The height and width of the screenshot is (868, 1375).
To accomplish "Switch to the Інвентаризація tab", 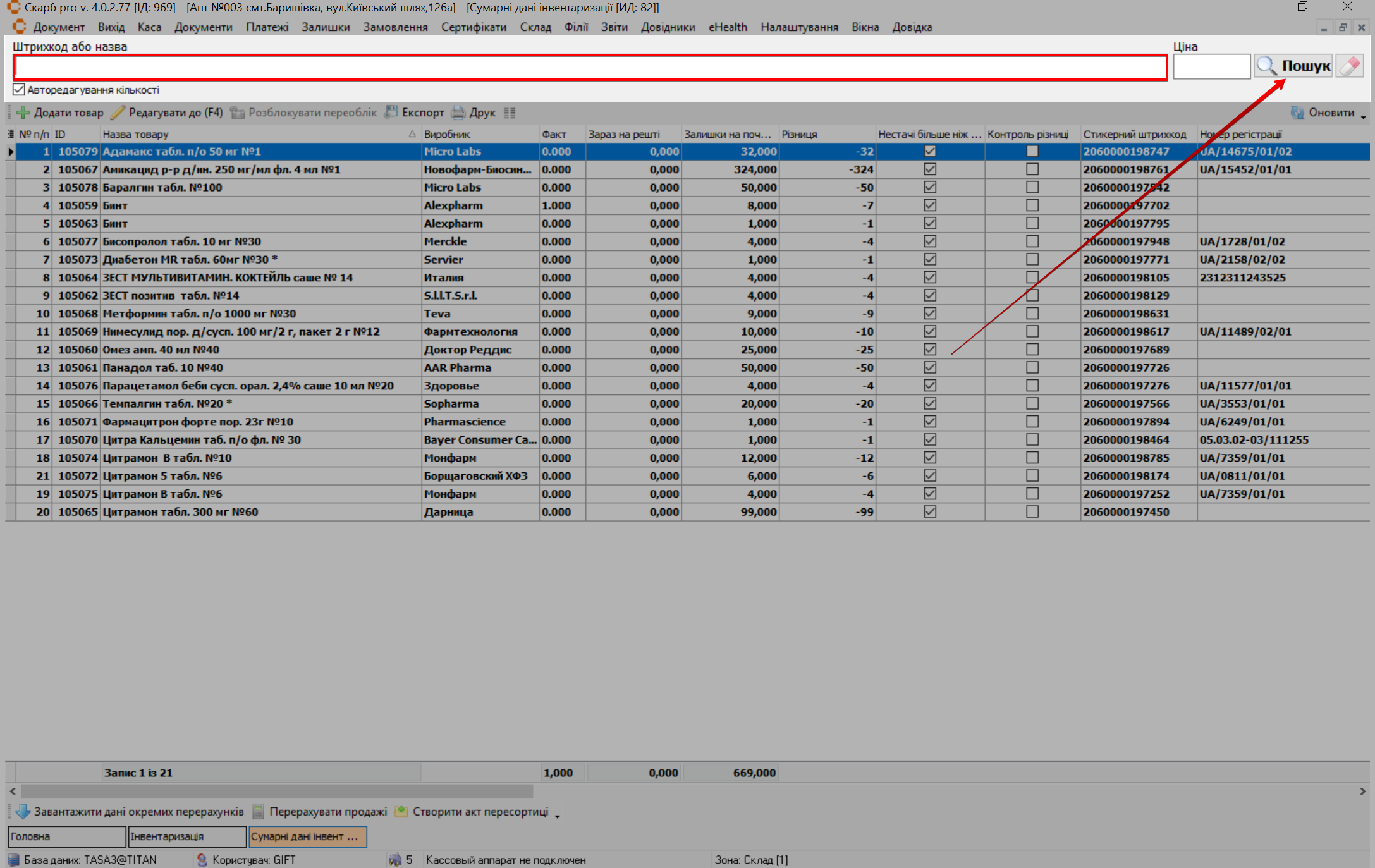I will (186, 836).
